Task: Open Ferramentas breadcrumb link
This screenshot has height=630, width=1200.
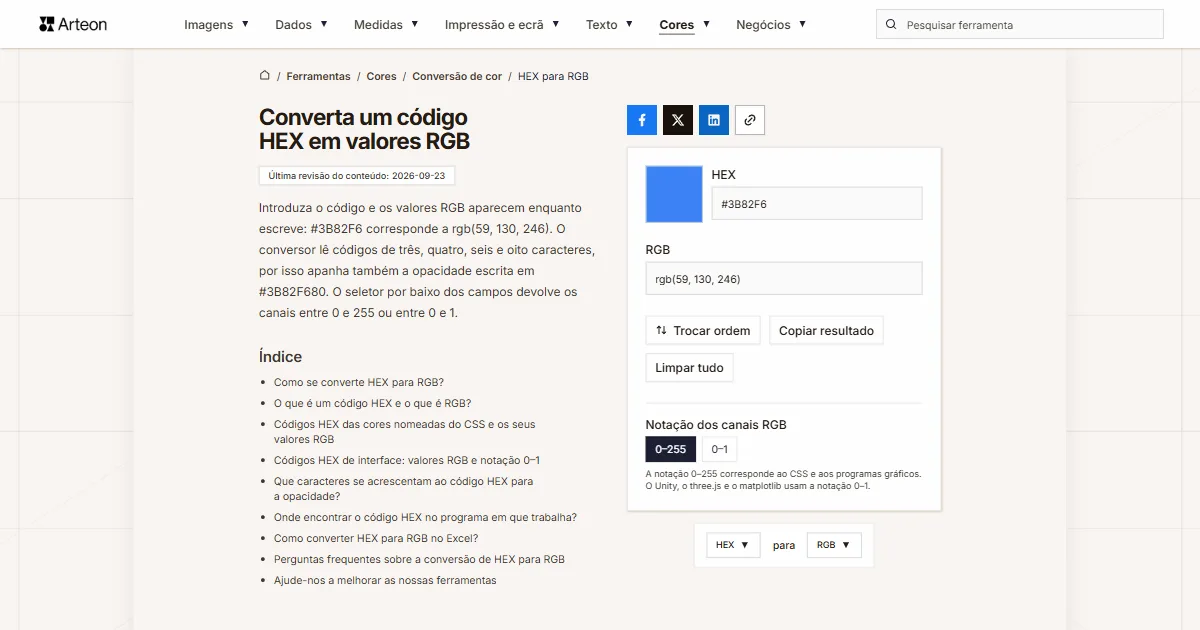Action: coord(318,76)
